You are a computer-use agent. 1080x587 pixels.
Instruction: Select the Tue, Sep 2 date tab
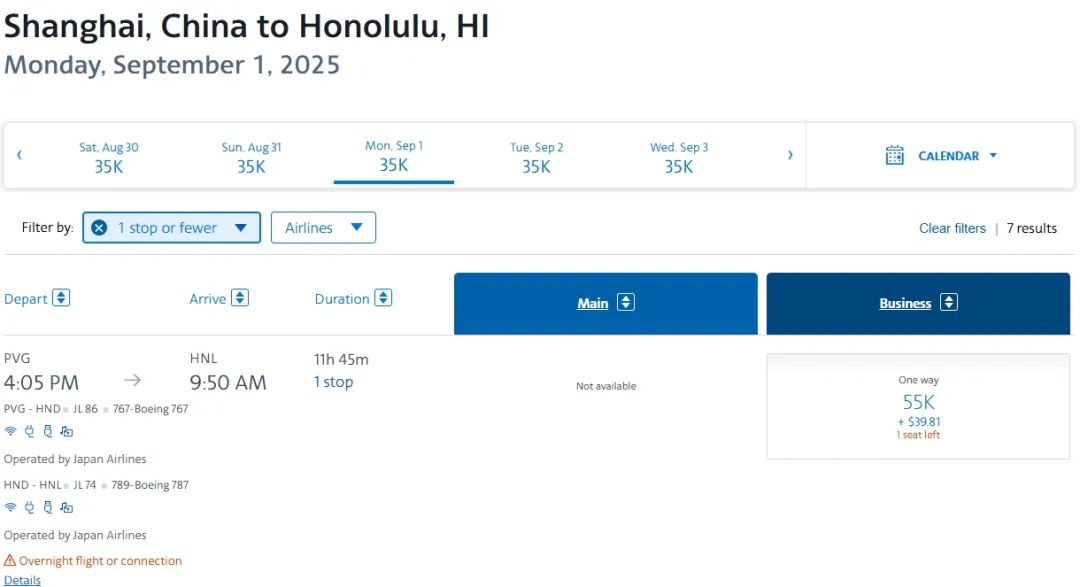click(x=537, y=157)
